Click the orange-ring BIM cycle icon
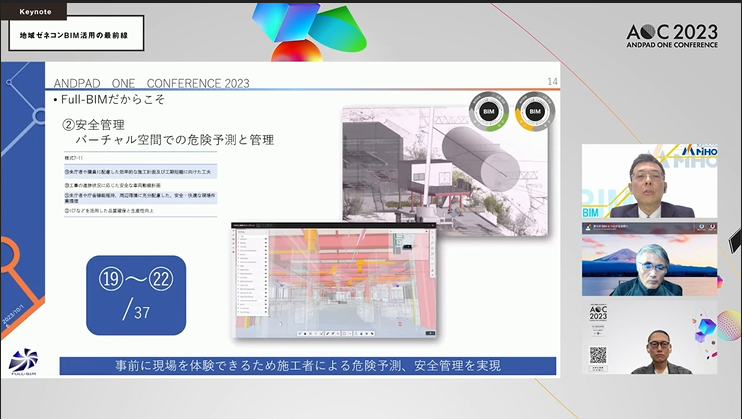 pos(535,112)
